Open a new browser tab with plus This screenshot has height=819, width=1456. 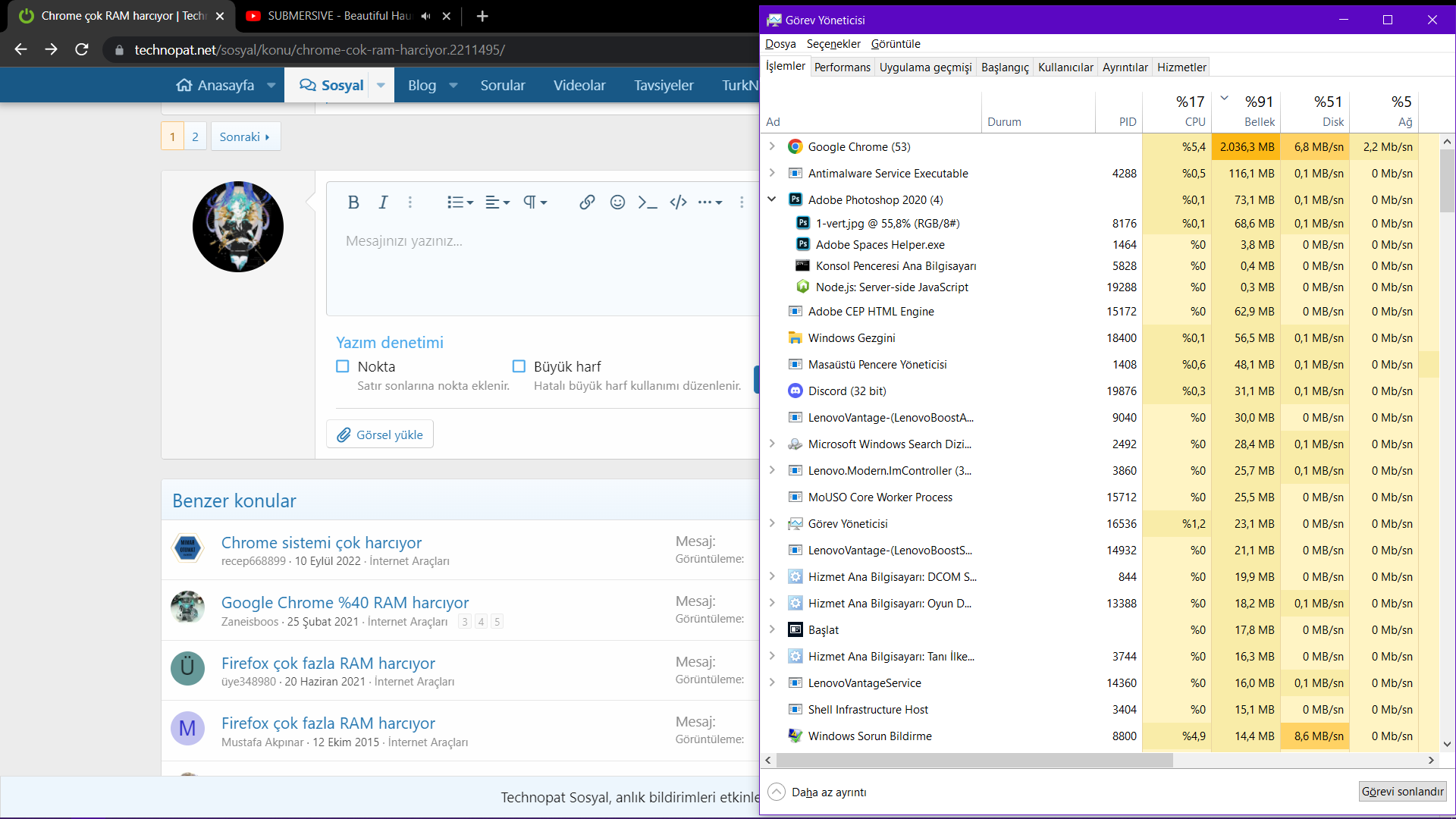482,16
